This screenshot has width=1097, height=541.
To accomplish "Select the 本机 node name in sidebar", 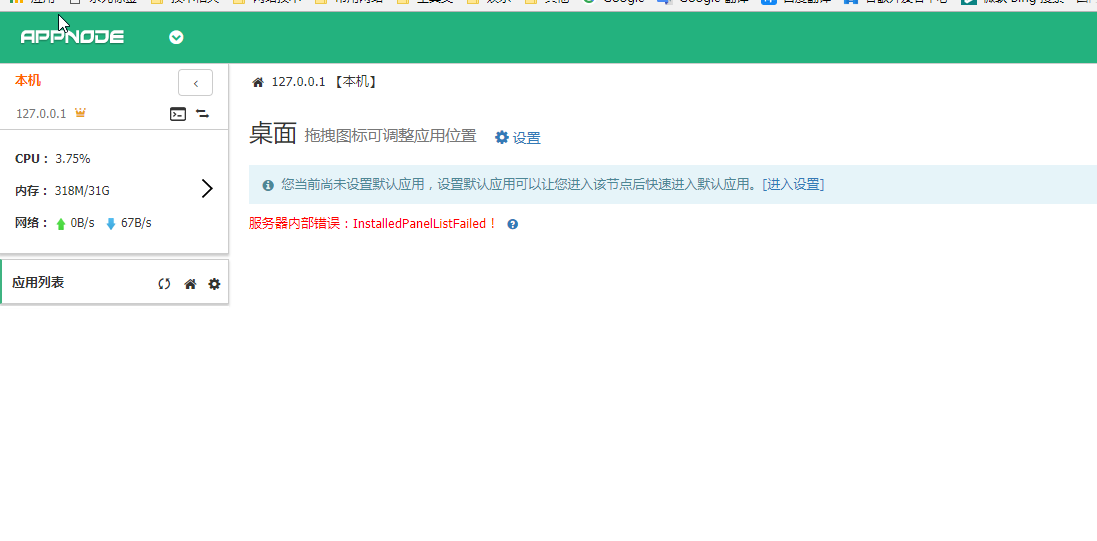I will (28, 80).
